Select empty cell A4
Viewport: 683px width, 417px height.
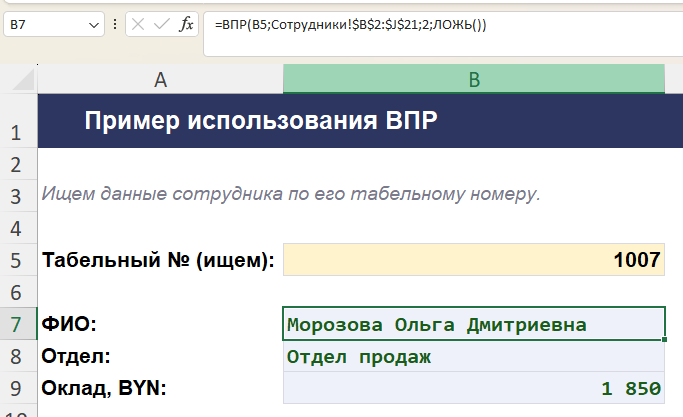click(160, 228)
